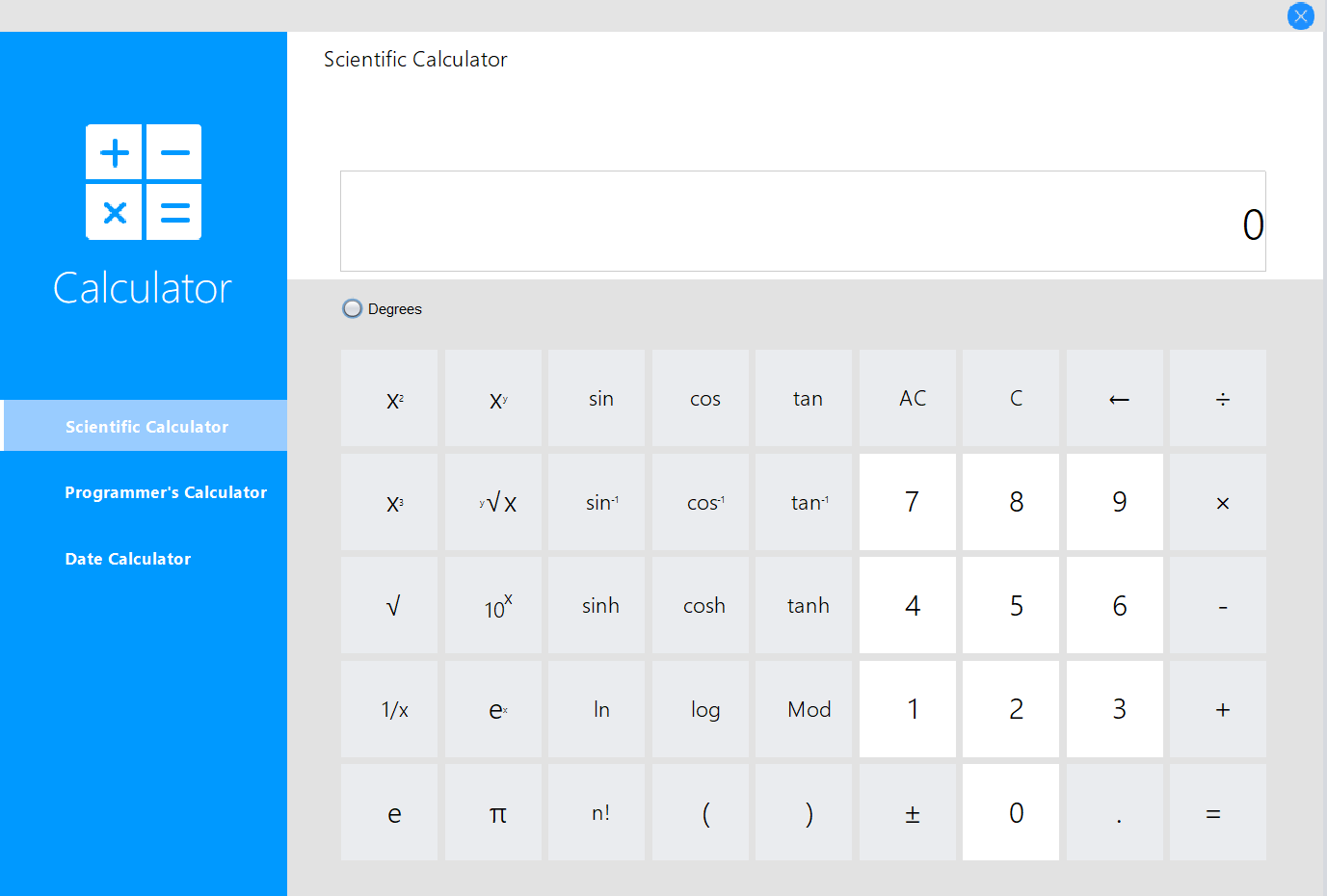Click the division operator button
Image resolution: width=1327 pixels, height=896 pixels.
(1218, 398)
